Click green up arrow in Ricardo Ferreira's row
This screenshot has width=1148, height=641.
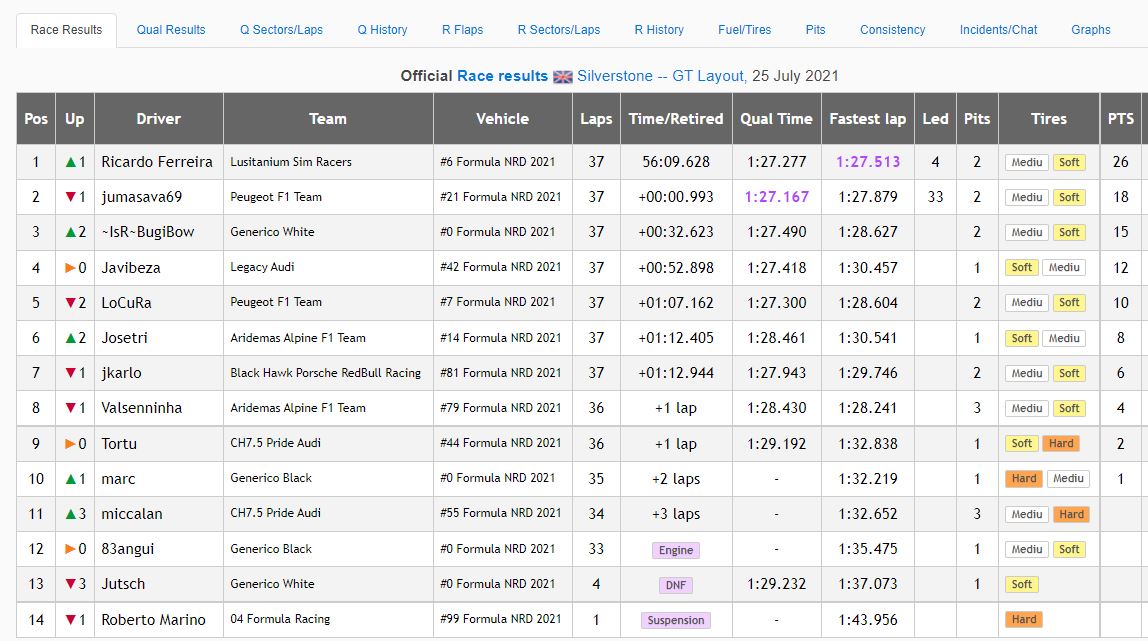(x=70, y=162)
